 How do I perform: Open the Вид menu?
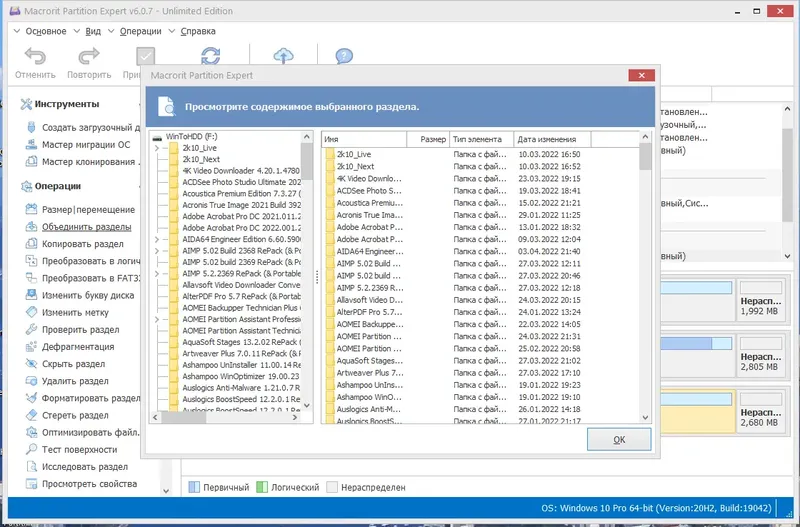coord(93,31)
